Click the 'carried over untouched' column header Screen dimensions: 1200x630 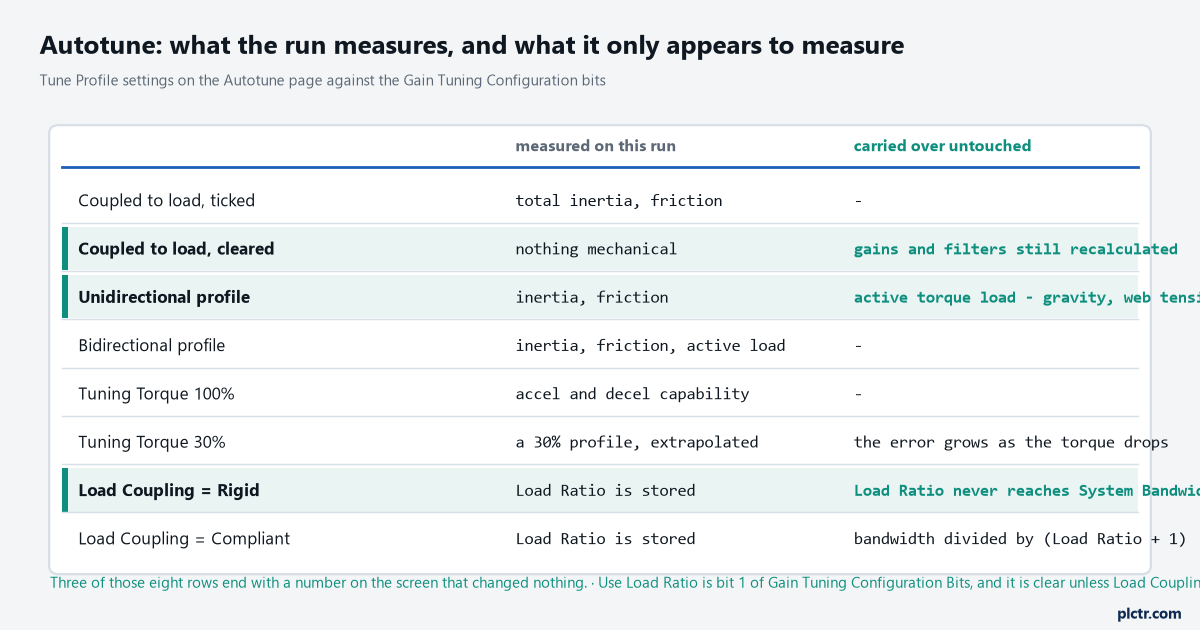tap(942, 146)
